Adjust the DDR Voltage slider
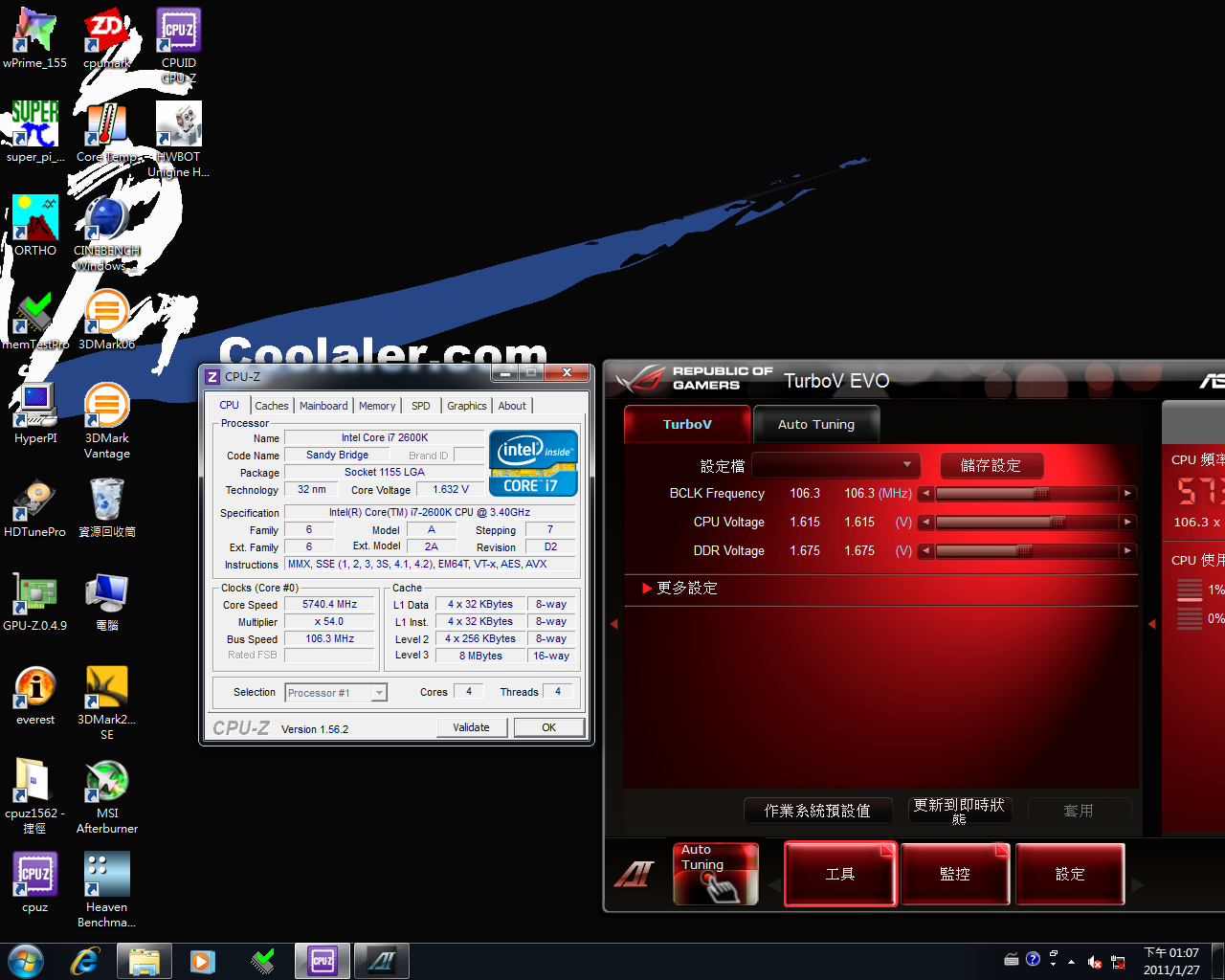1225x980 pixels. (x=1027, y=551)
